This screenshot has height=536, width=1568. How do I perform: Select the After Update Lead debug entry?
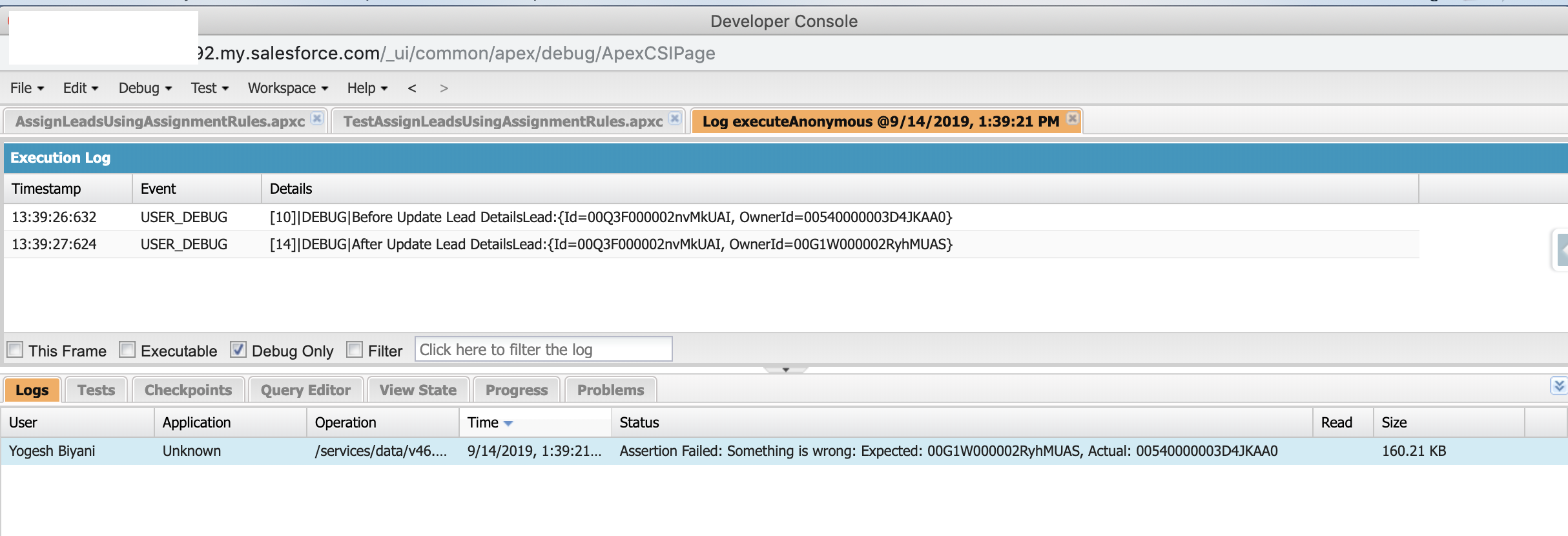(x=610, y=245)
